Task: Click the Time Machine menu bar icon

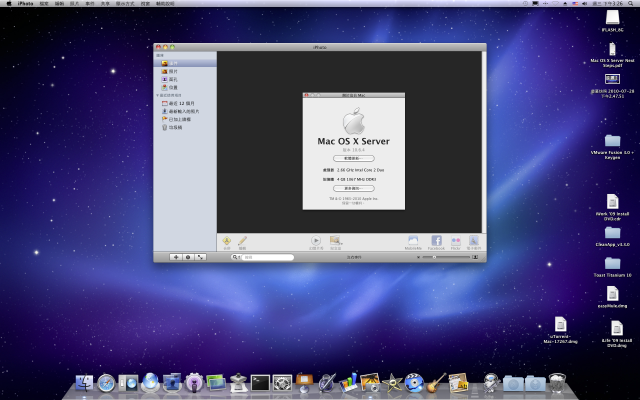Action: pos(525,3)
